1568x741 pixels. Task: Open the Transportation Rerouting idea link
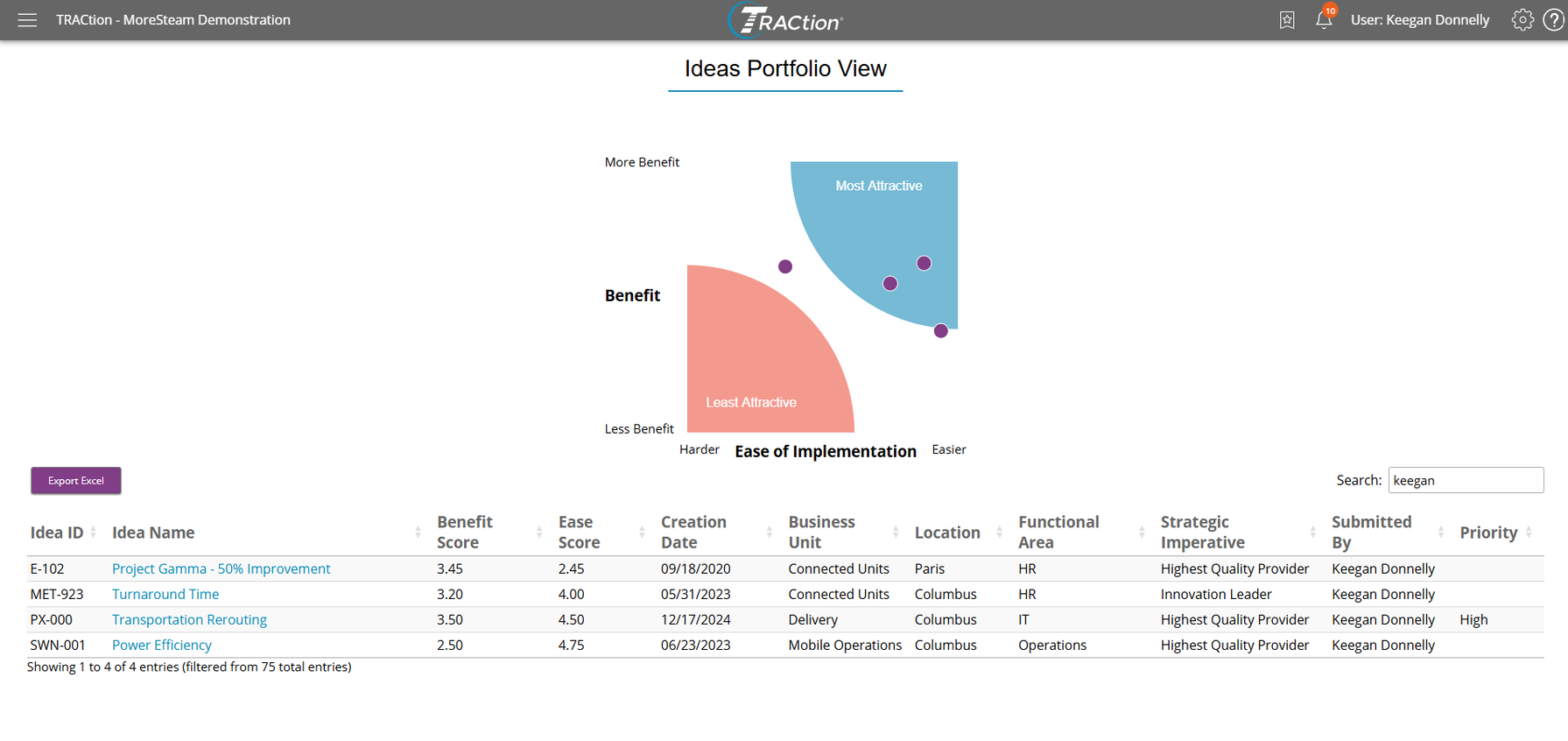189,619
